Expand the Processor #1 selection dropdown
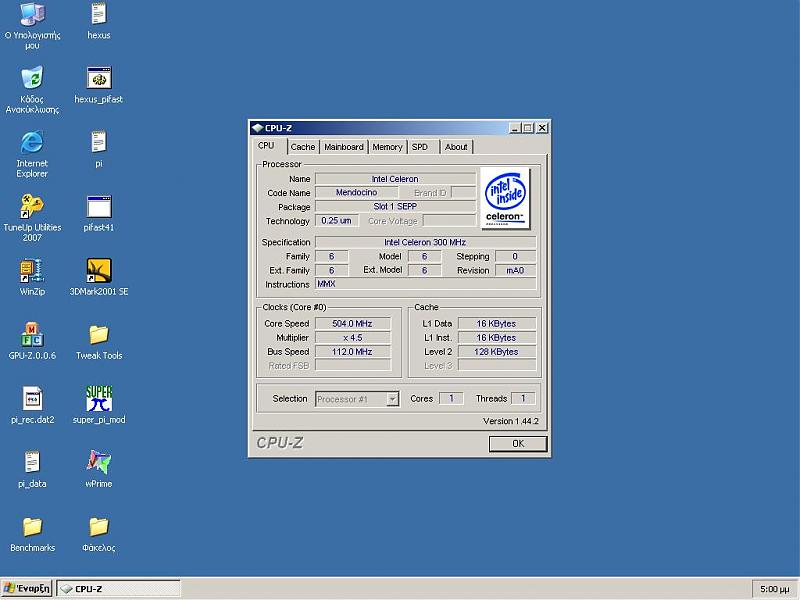Image resolution: width=800 pixels, height=600 pixels. point(392,399)
